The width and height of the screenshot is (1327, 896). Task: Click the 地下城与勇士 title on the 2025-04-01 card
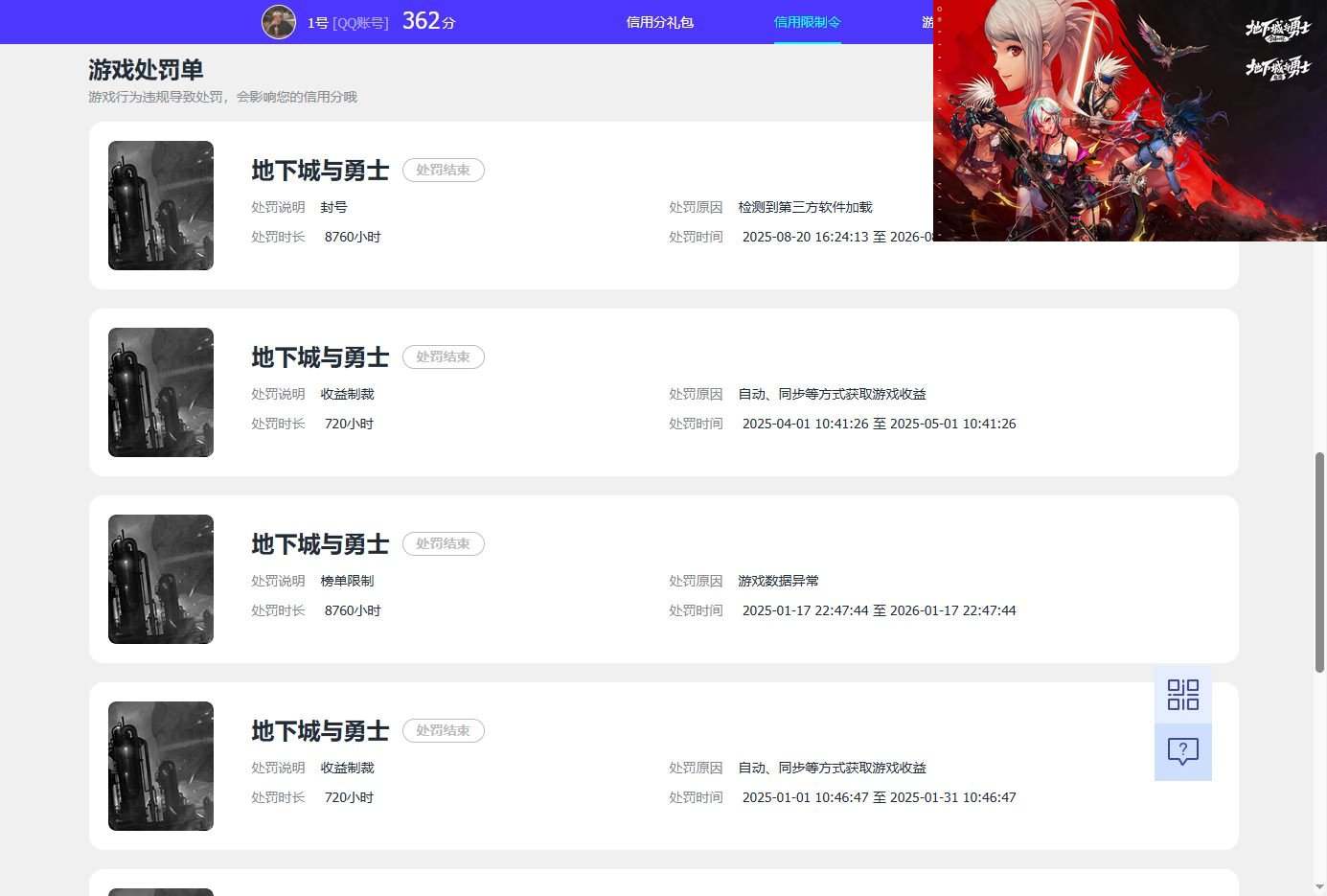pos(321,357)
